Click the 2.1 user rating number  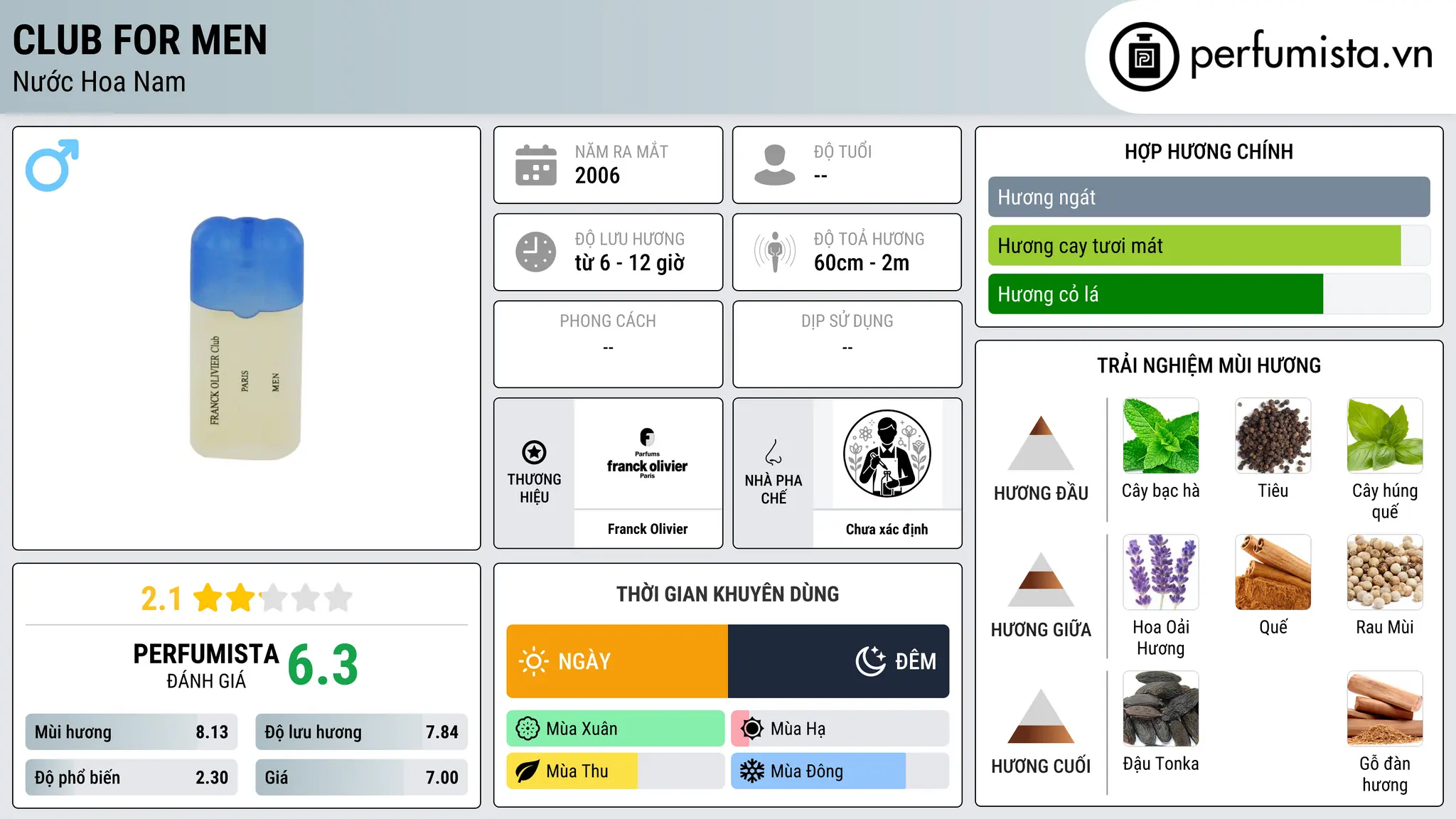161,599
